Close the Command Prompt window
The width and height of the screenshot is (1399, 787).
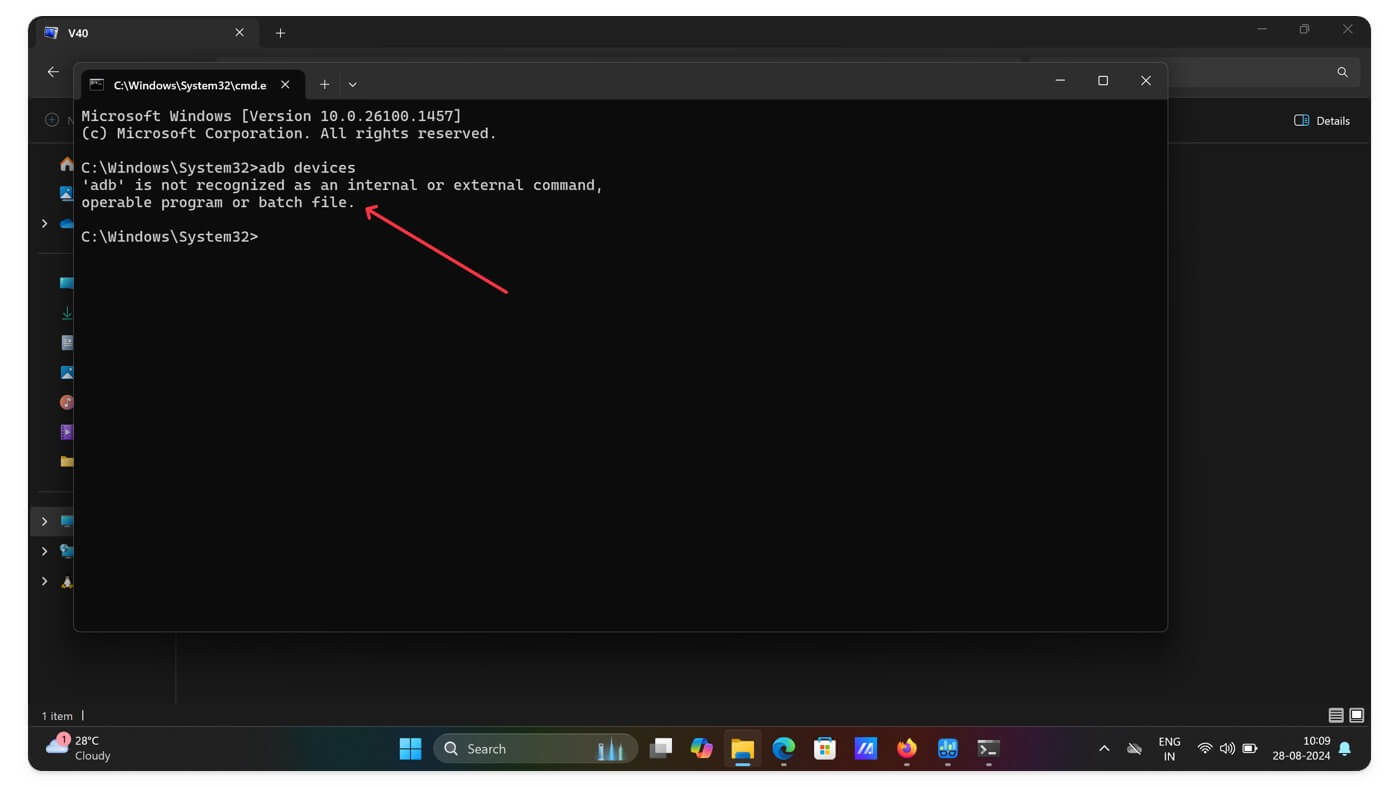[1146, 81]
